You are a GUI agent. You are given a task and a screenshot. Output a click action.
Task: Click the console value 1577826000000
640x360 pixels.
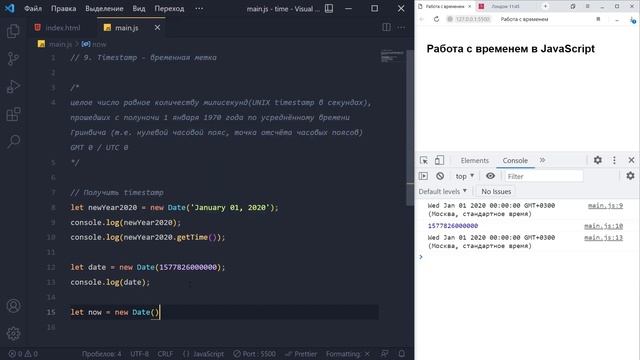pyautogui.click(x=453, y=226)
